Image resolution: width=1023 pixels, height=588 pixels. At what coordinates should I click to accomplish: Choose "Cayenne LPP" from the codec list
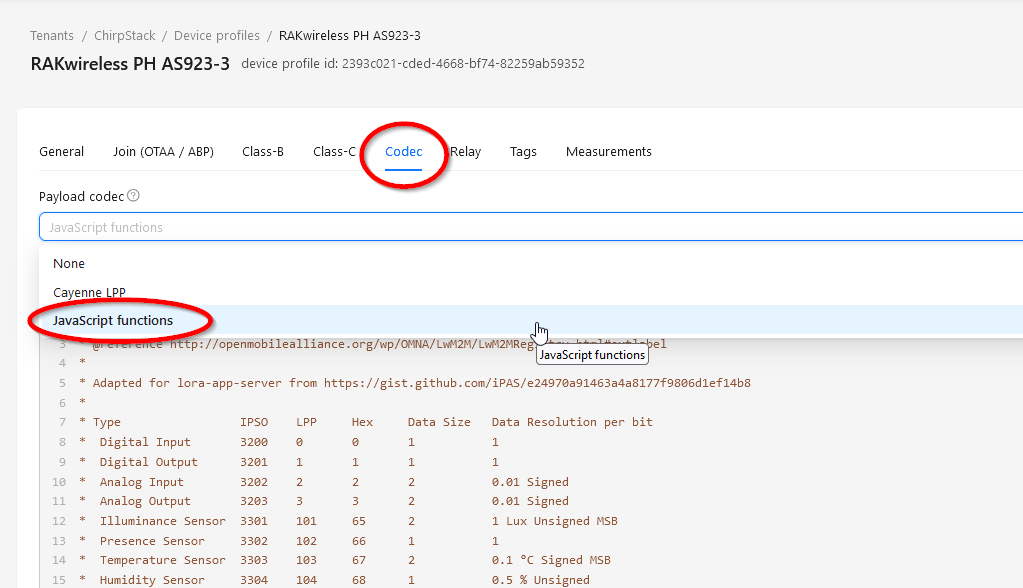(x=89, y=291)
